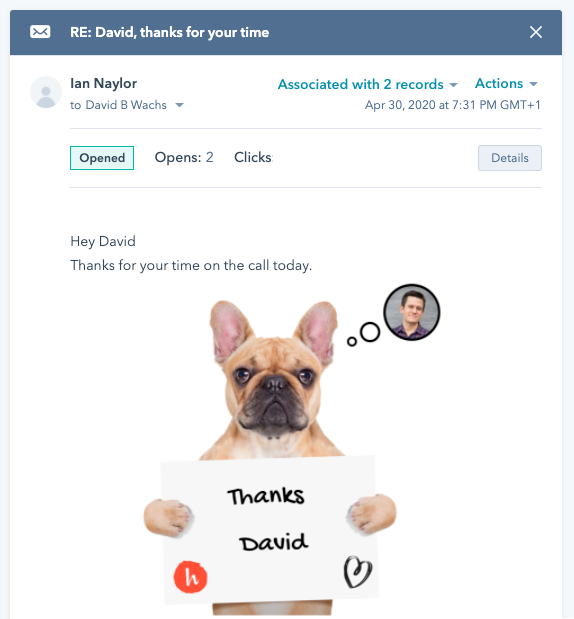Click the Thanks David handwritten sign
Screen dimensions: 574x619
(270, 529)
